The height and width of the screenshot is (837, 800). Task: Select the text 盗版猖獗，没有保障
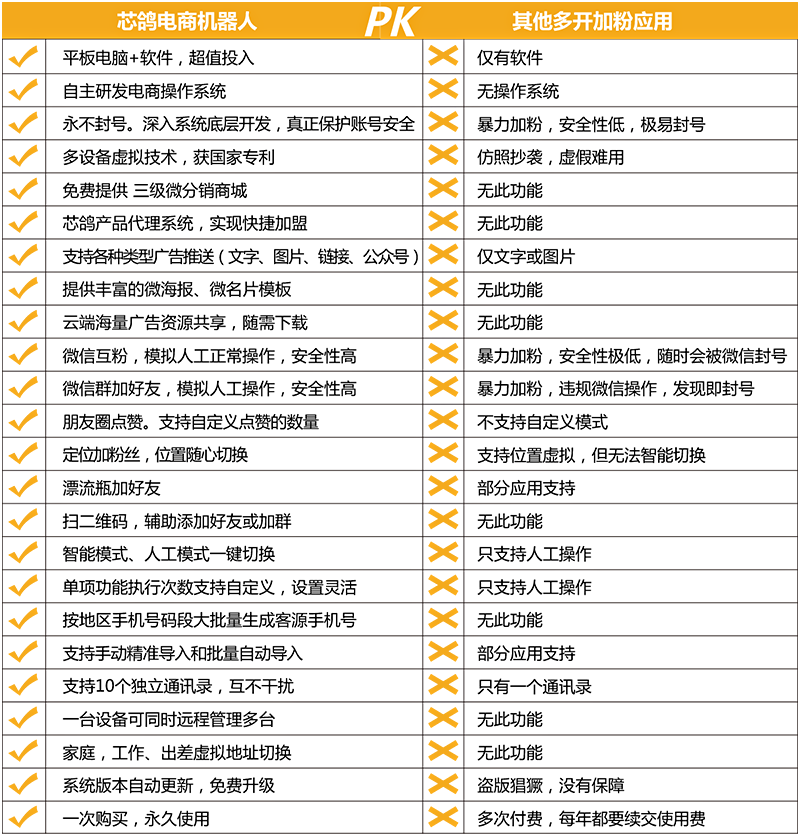[x=550, y=785]
